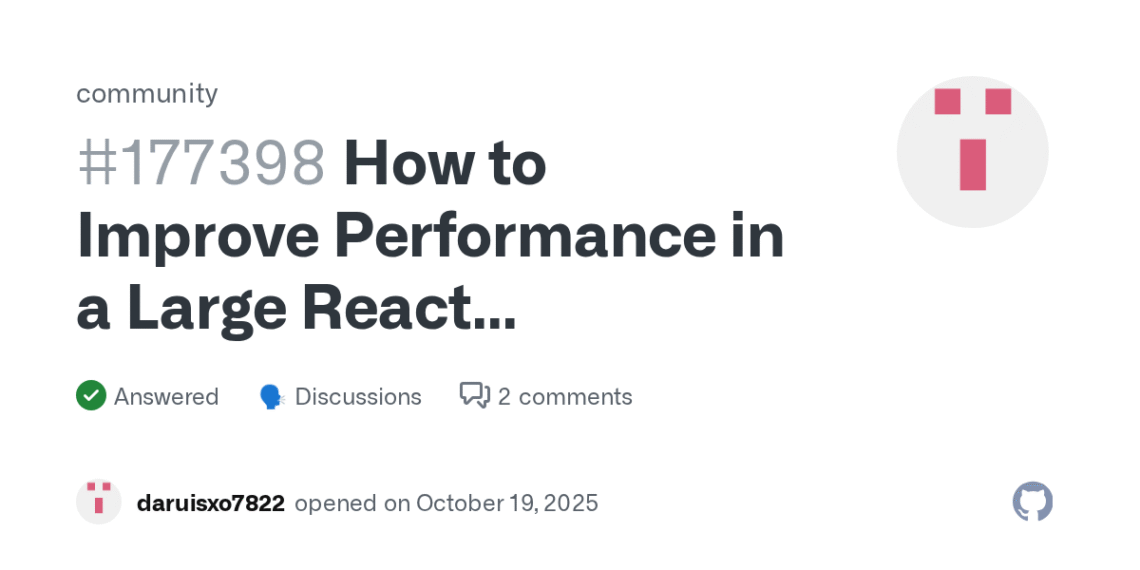Open the community category label

[x=147, y=93]
